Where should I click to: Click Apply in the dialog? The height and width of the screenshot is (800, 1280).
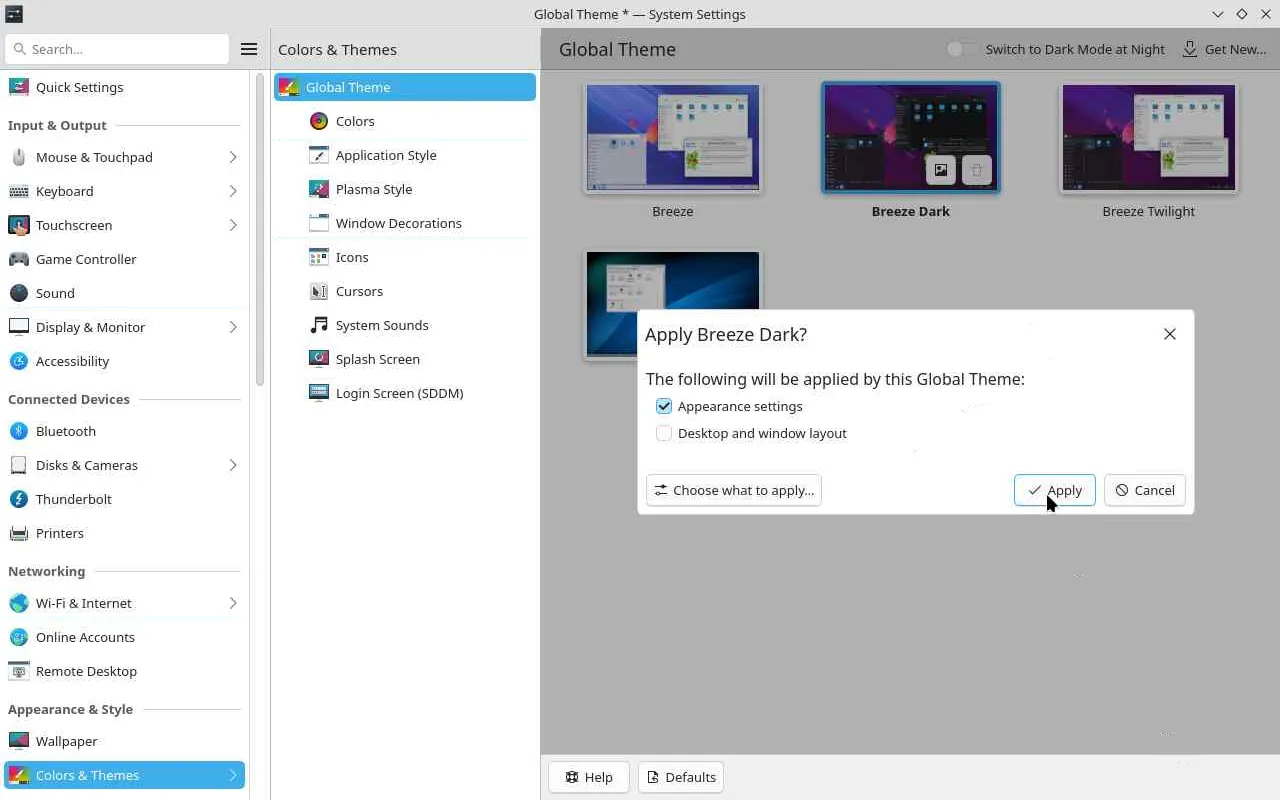[x=1055, y=490]
